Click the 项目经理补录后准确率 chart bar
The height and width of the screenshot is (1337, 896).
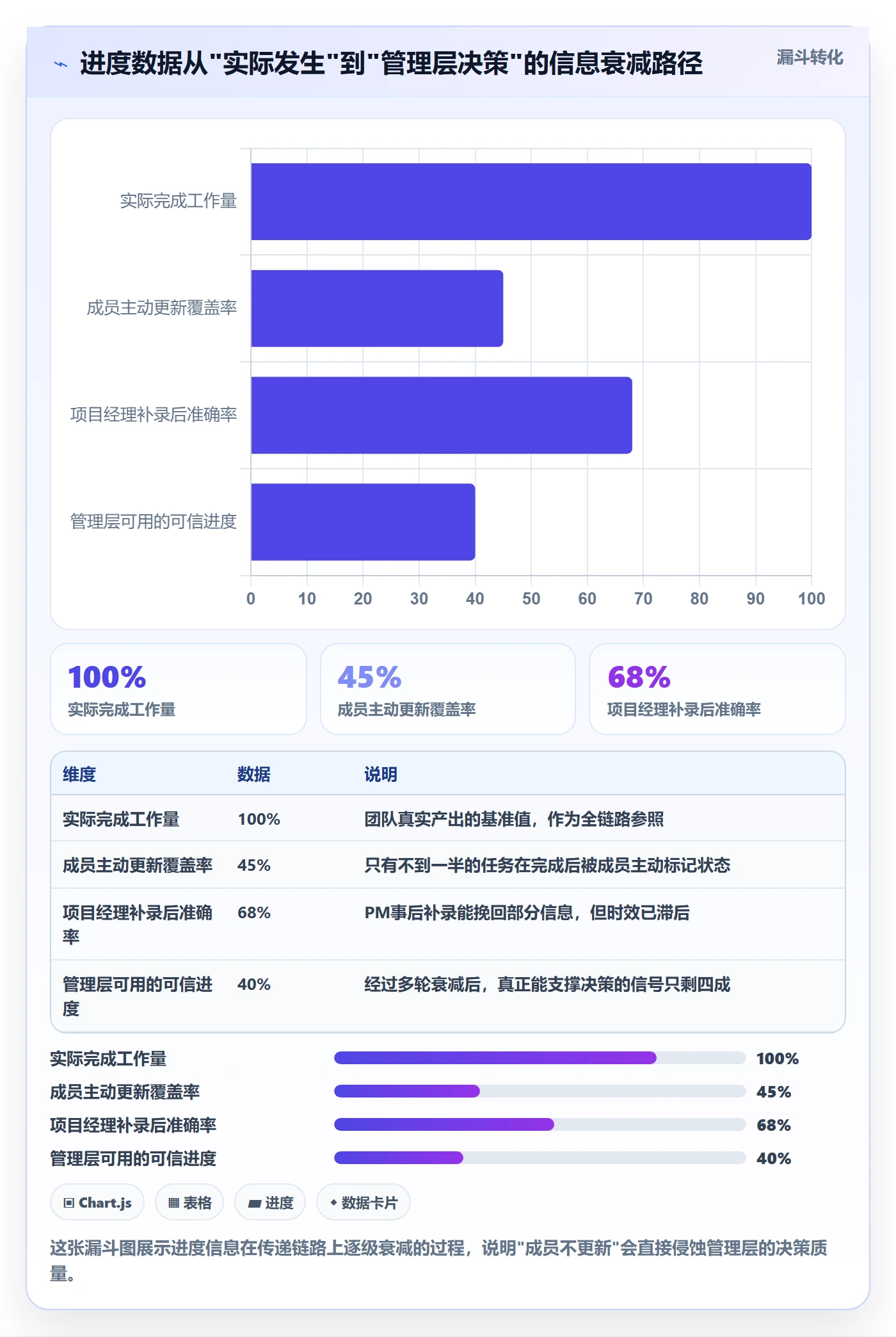point(442,416)
